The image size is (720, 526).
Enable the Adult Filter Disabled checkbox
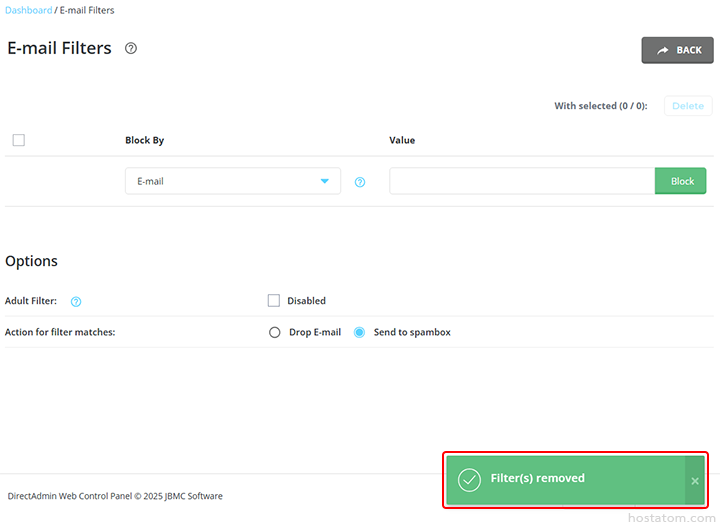click(x=274, y=300)
